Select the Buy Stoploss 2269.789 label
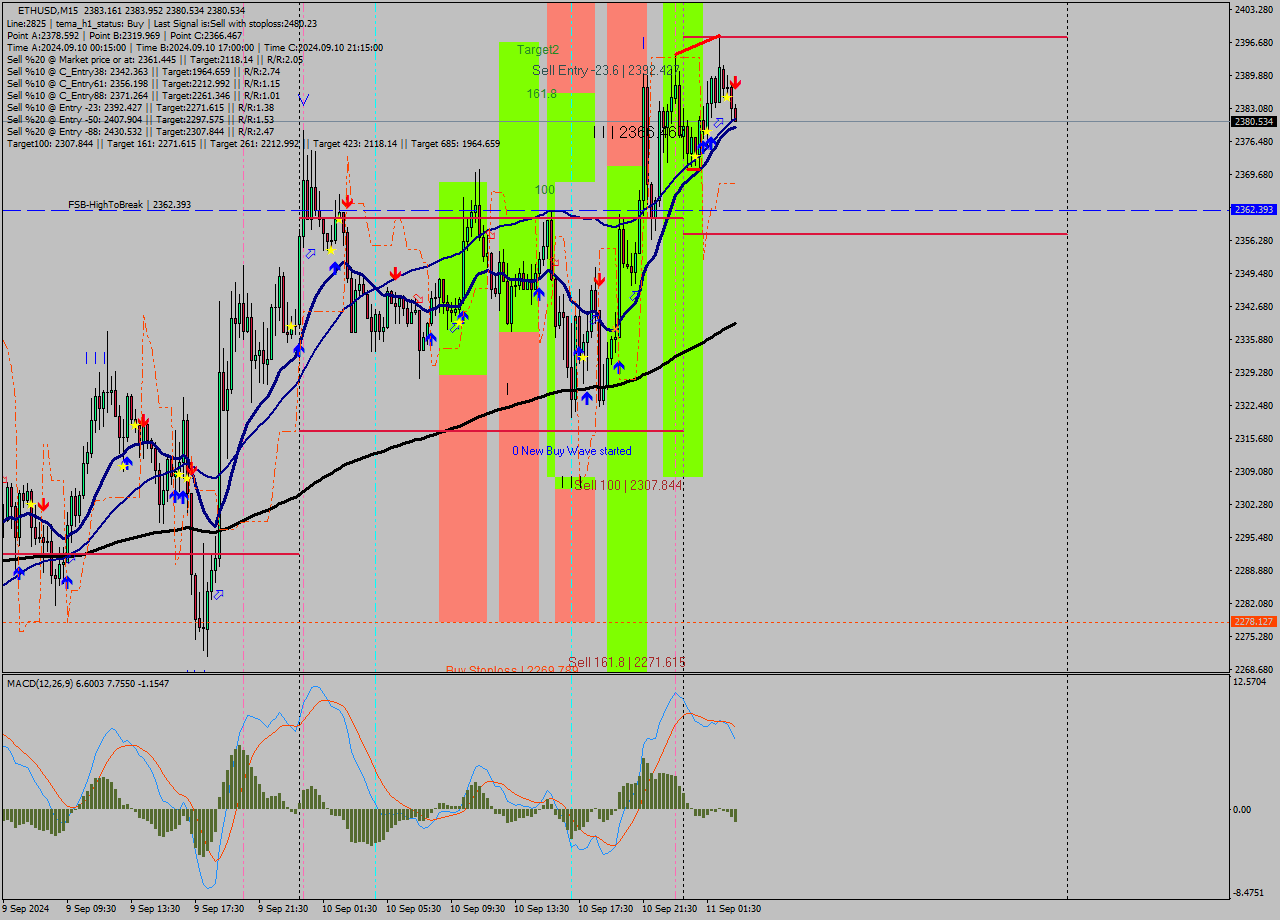The height and width of the screenshot is (920, 1280). click(x=512, y=669)
